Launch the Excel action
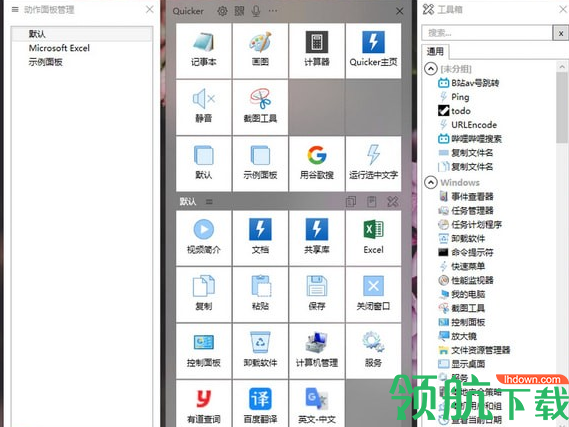Screen dimensions: 569x427 tap(373, 238)
